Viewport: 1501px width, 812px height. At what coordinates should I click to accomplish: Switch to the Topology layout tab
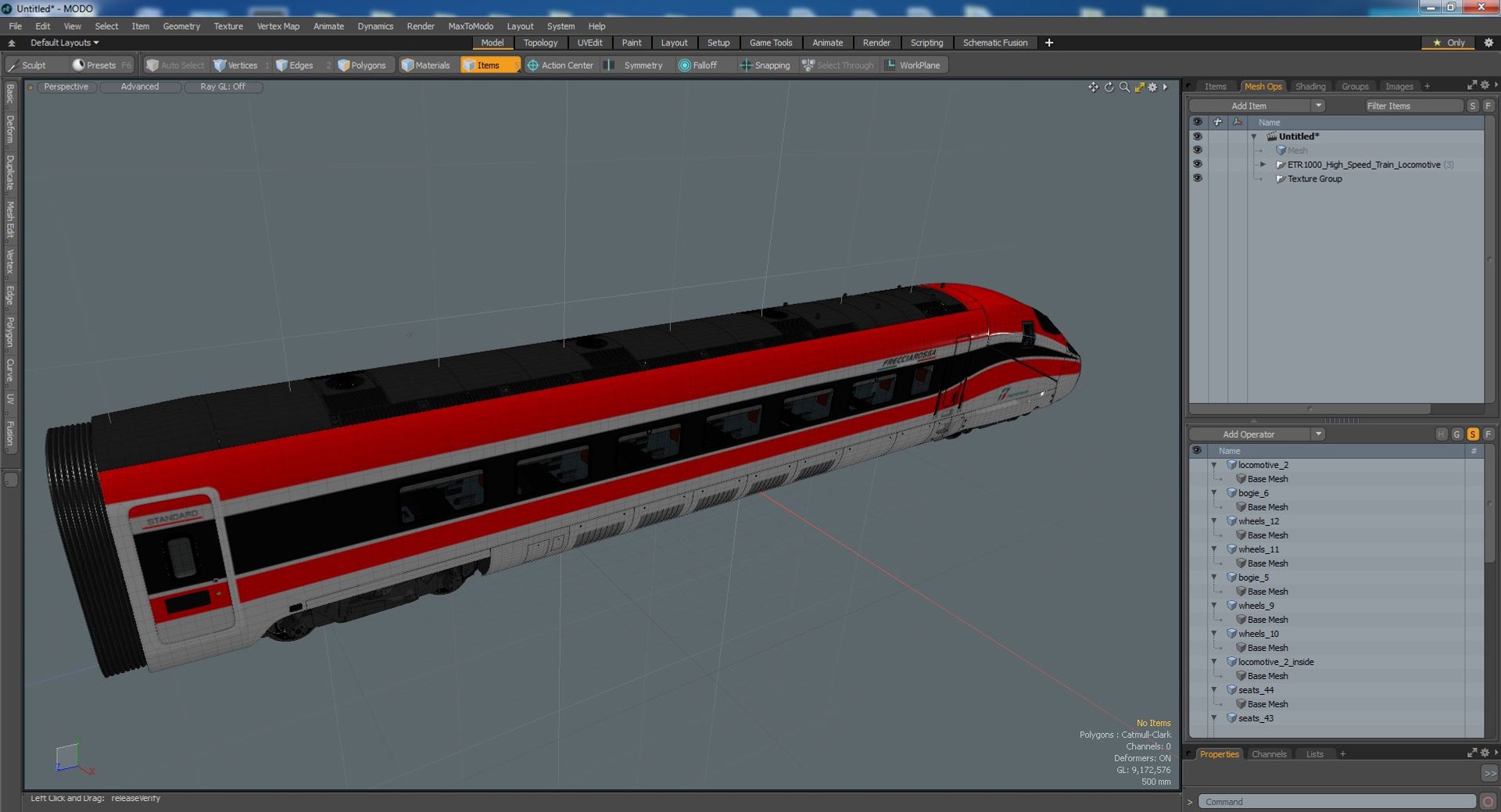tap(540, 43)
